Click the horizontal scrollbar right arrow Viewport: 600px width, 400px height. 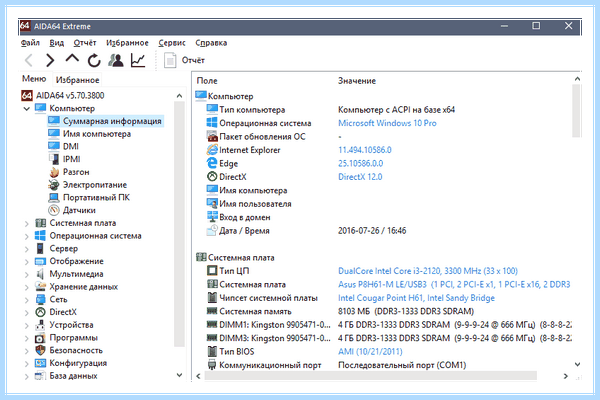point(566,376)
